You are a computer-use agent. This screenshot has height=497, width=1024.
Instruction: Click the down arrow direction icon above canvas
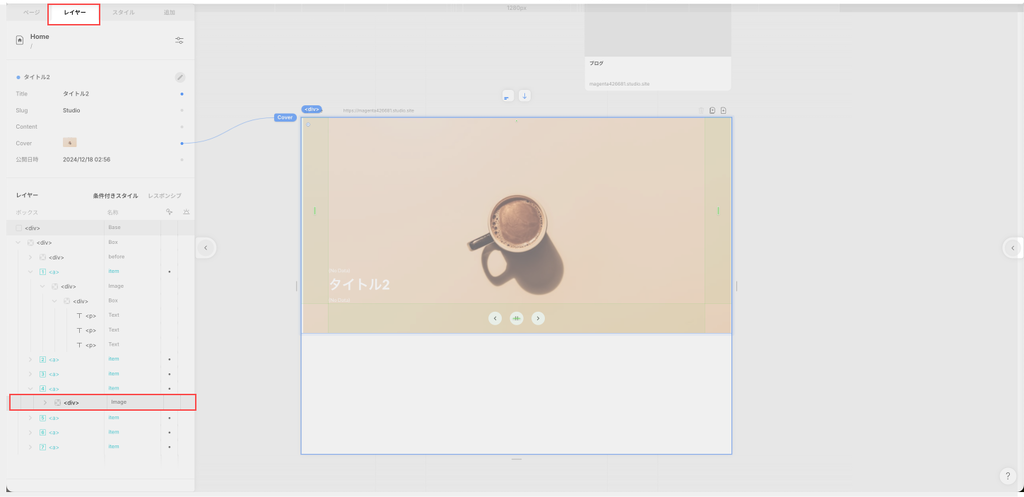525,96
